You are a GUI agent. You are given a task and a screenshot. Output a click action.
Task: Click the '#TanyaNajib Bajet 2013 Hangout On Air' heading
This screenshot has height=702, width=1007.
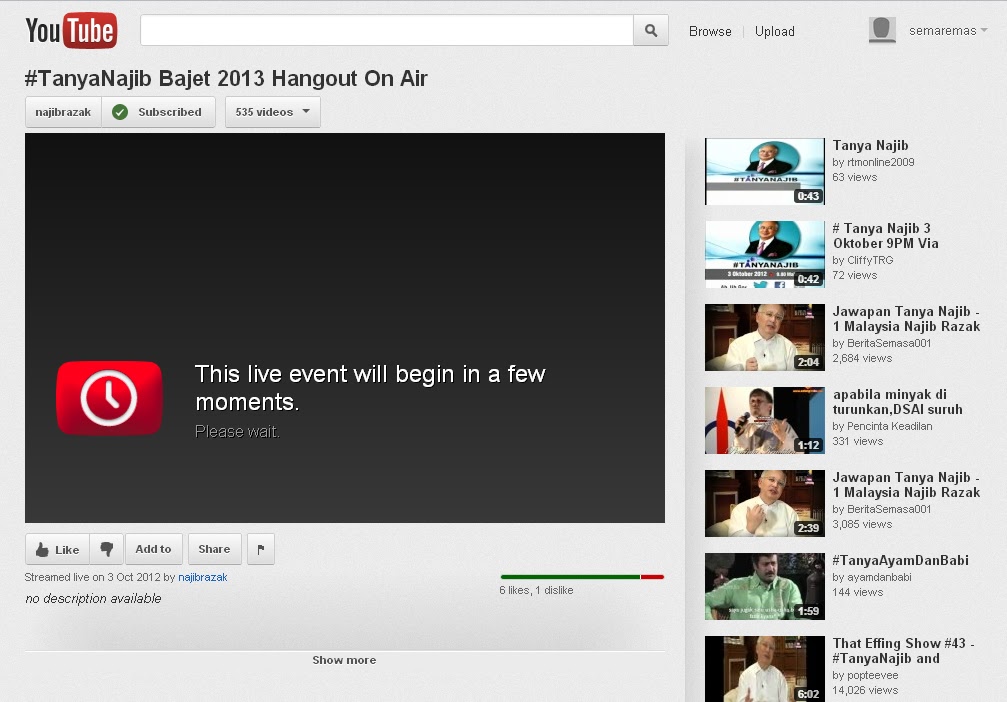[226, 78]
